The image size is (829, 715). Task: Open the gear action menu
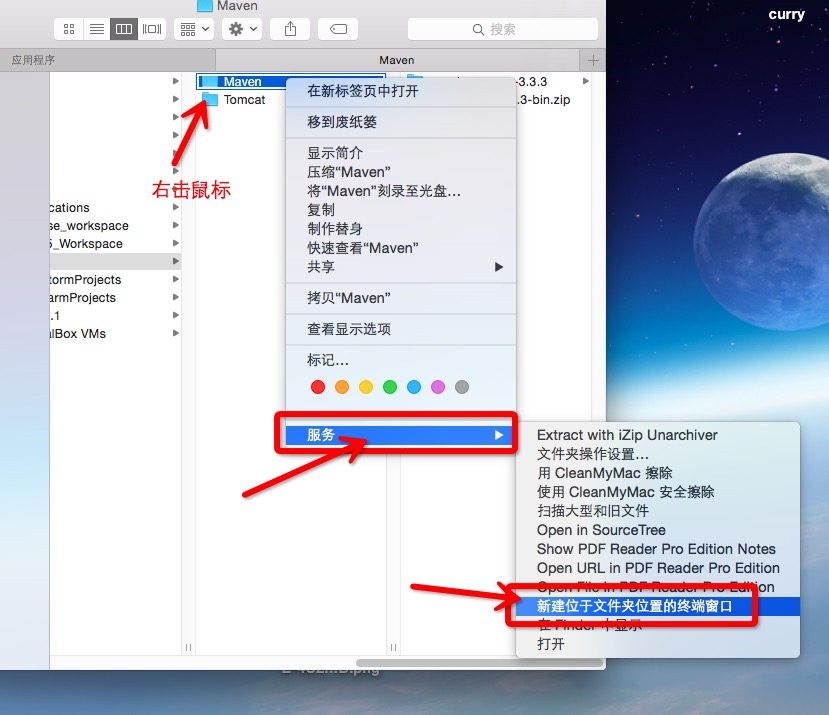pos(242,29)
